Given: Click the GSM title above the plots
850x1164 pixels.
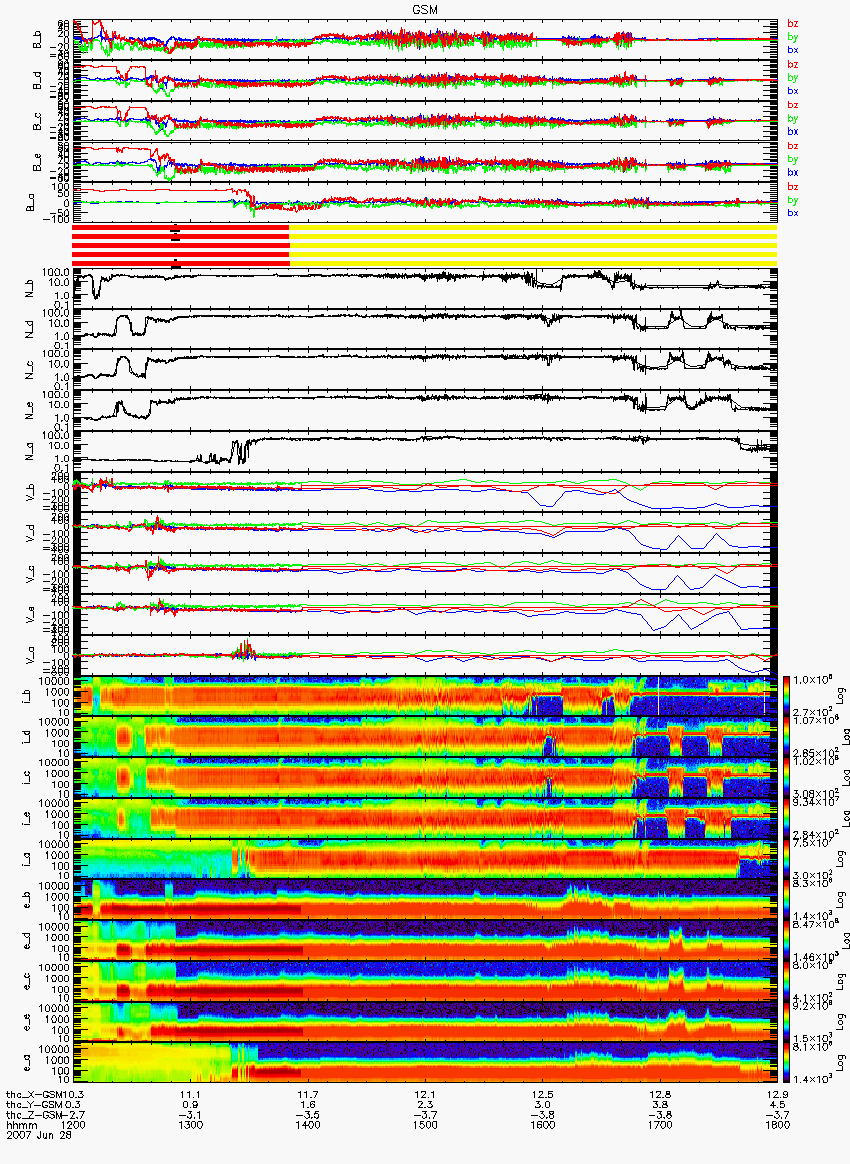Looking at the screenshot, I should [425, 9].
